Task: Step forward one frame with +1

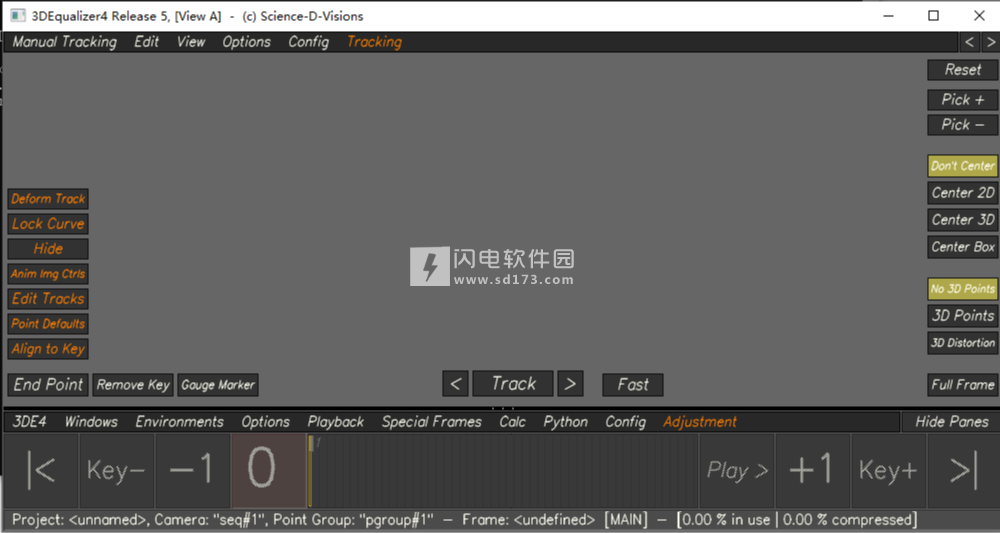Action: [812, 471]
